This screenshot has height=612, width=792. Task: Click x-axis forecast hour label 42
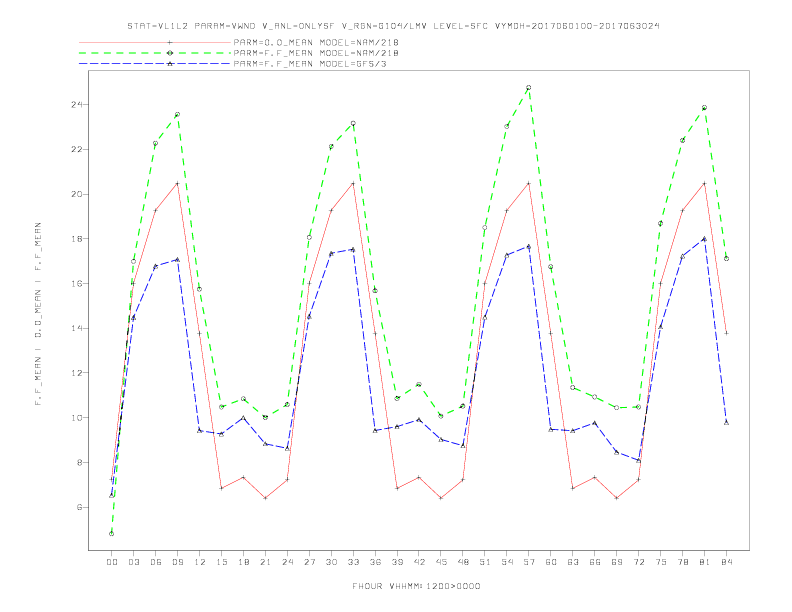[419, 562]
